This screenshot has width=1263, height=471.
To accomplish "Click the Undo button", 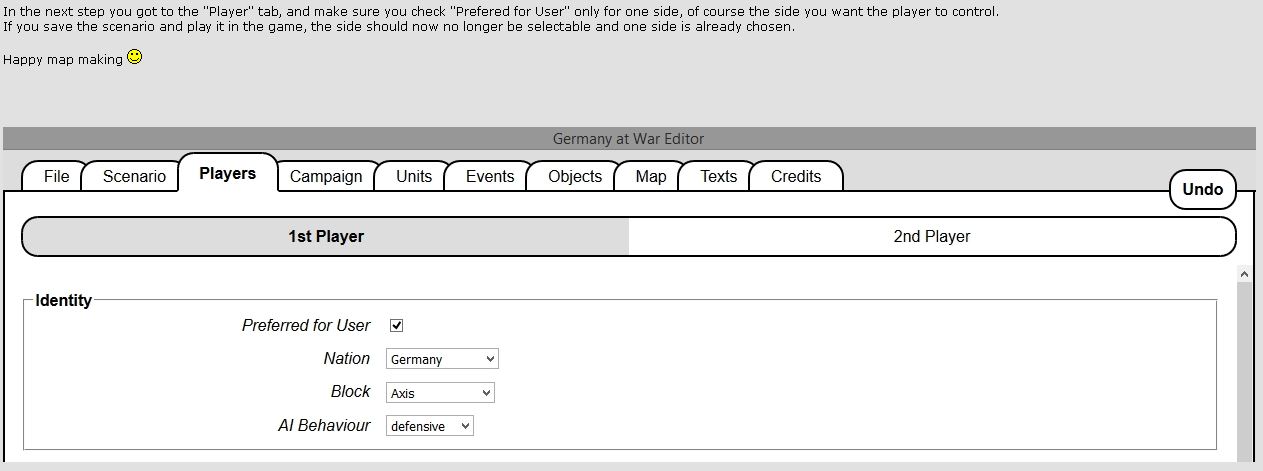I will pos(1203,189).
